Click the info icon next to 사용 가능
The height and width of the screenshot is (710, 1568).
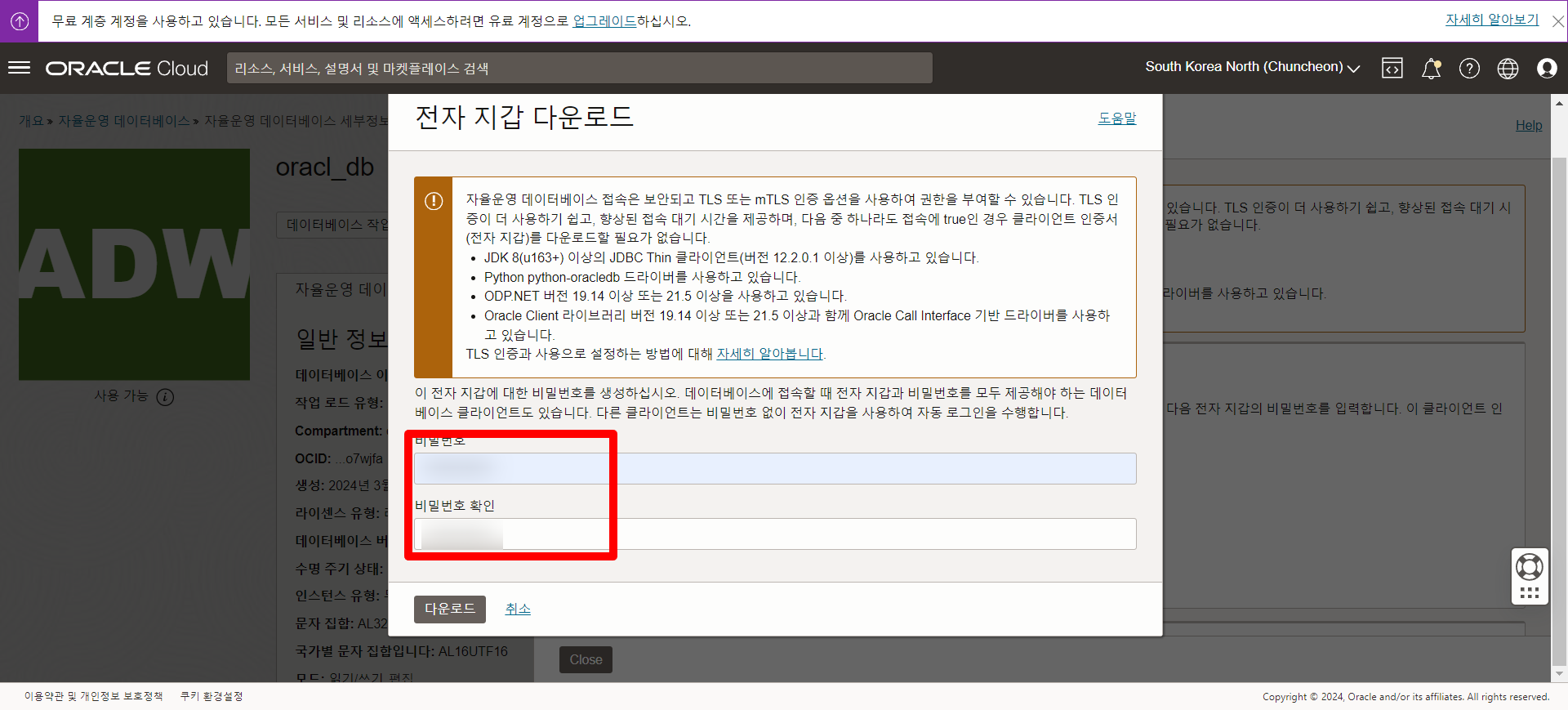click(x=165, y=397)
